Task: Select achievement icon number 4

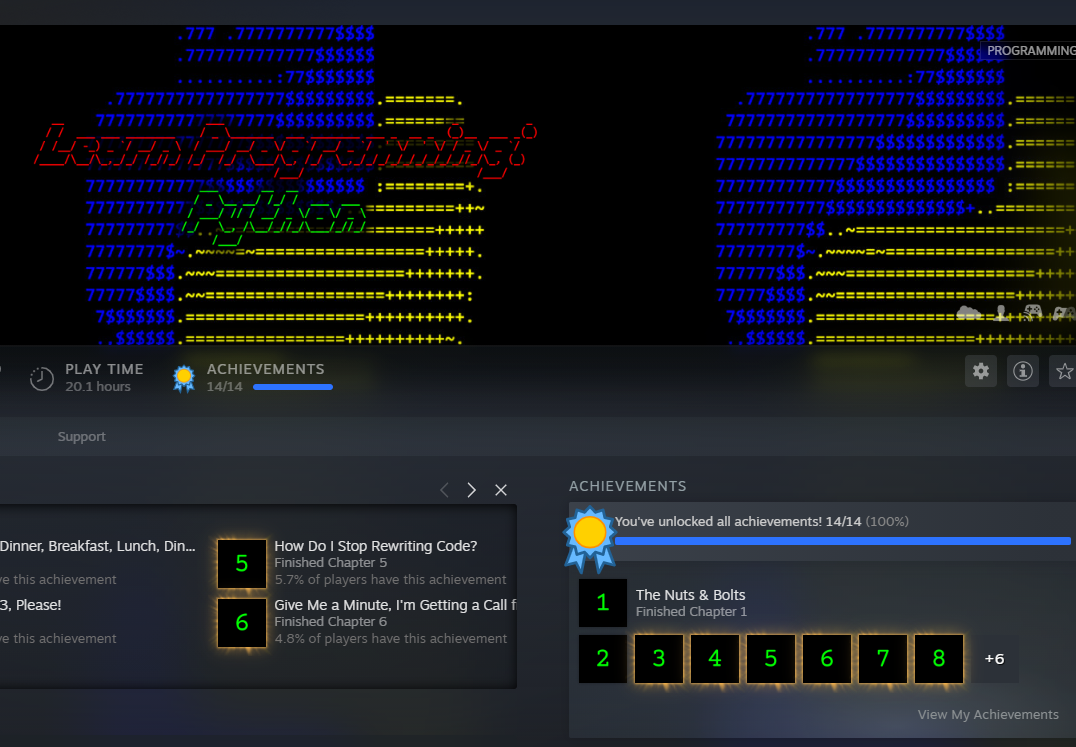Action: tap(714, 659)
